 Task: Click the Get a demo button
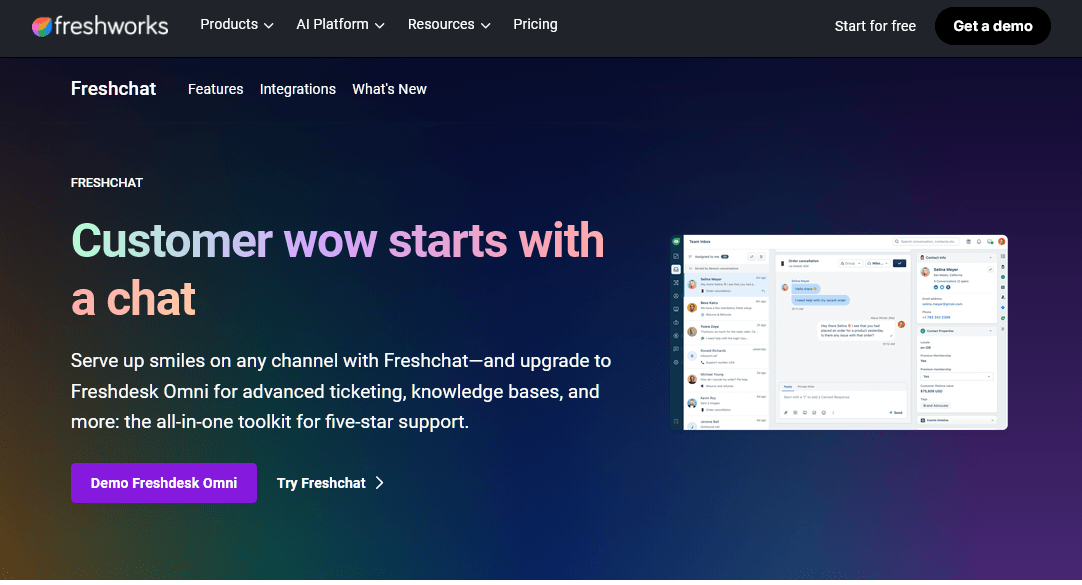[x=992, y=26]
